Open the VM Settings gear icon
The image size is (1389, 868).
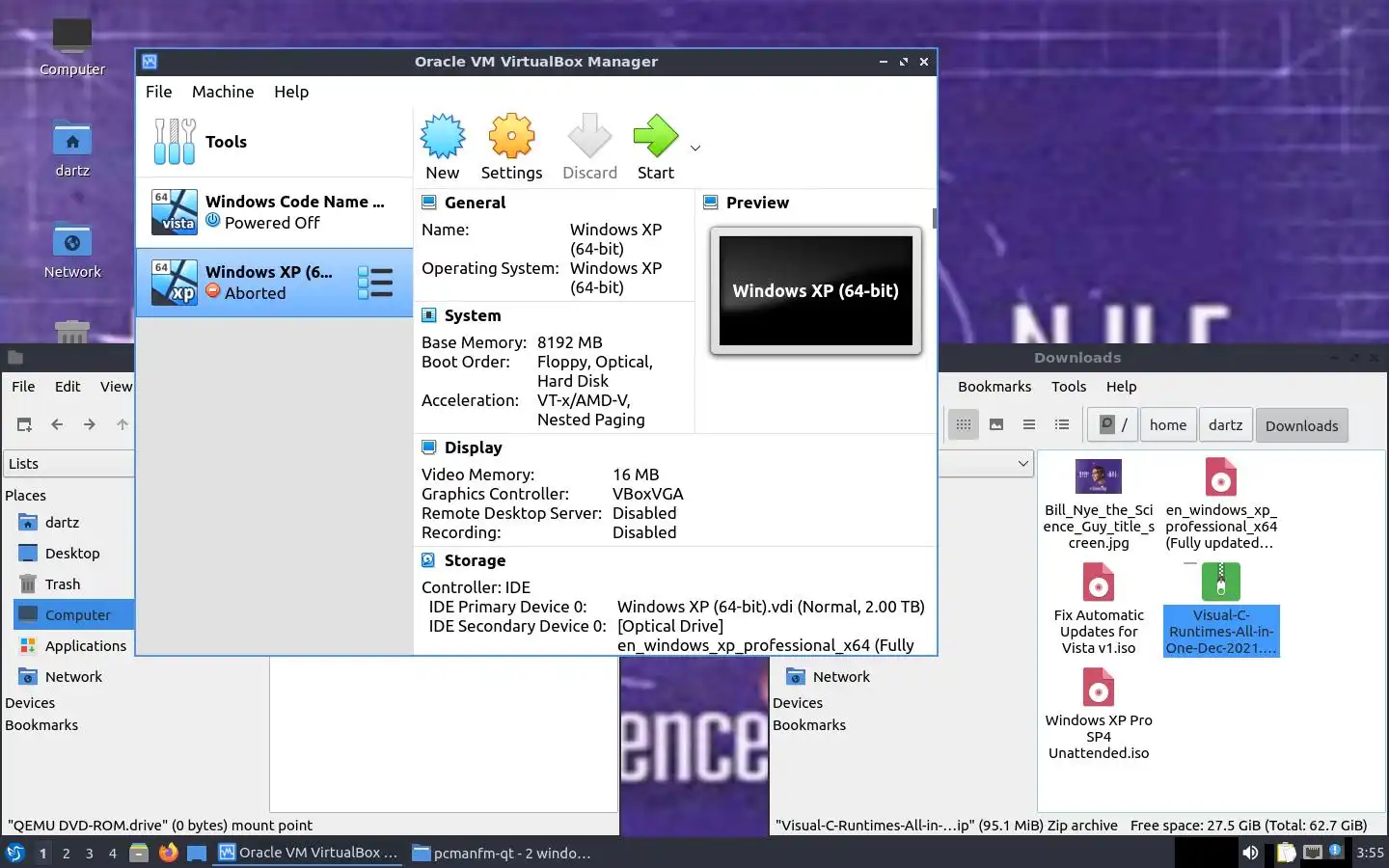[511, 147]
